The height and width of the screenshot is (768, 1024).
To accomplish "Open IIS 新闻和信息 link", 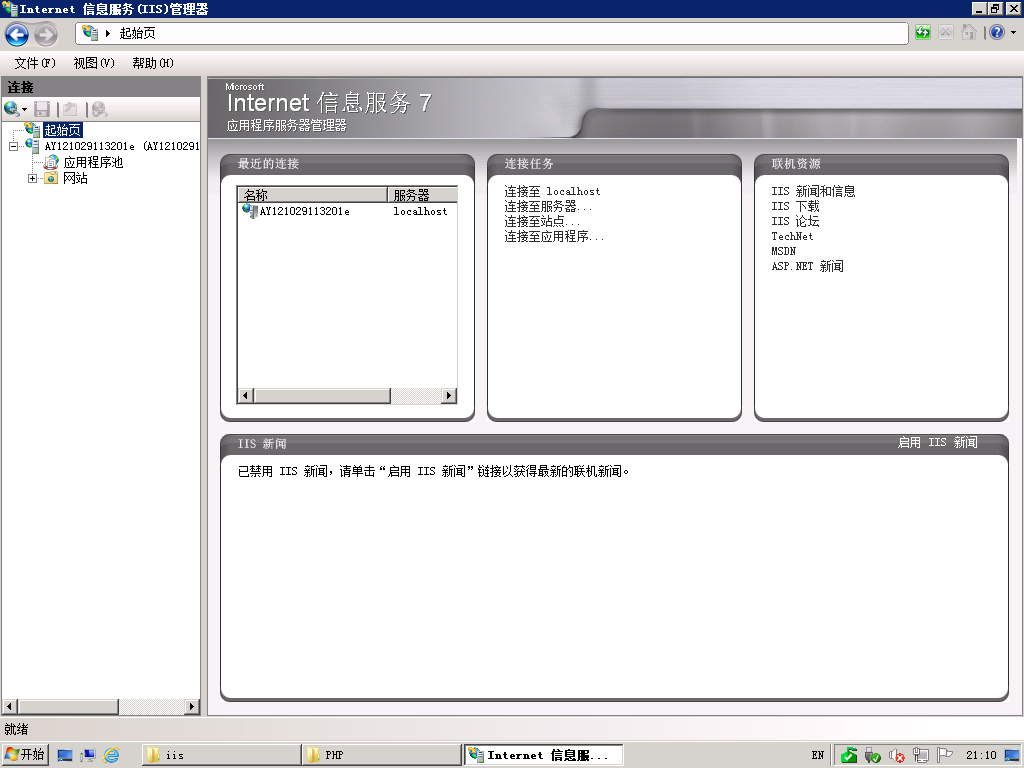I will click(813, 191).
